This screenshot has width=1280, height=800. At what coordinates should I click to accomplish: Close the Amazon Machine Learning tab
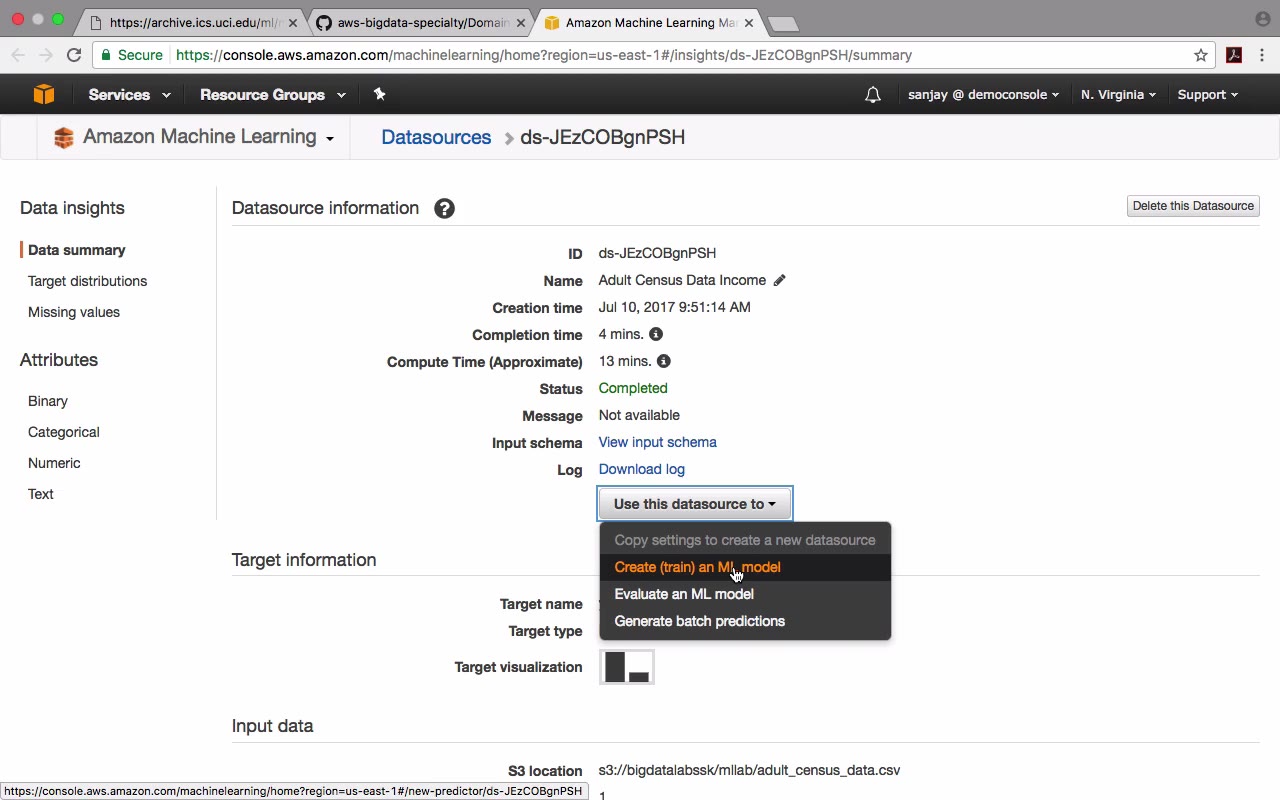point(748,22)
